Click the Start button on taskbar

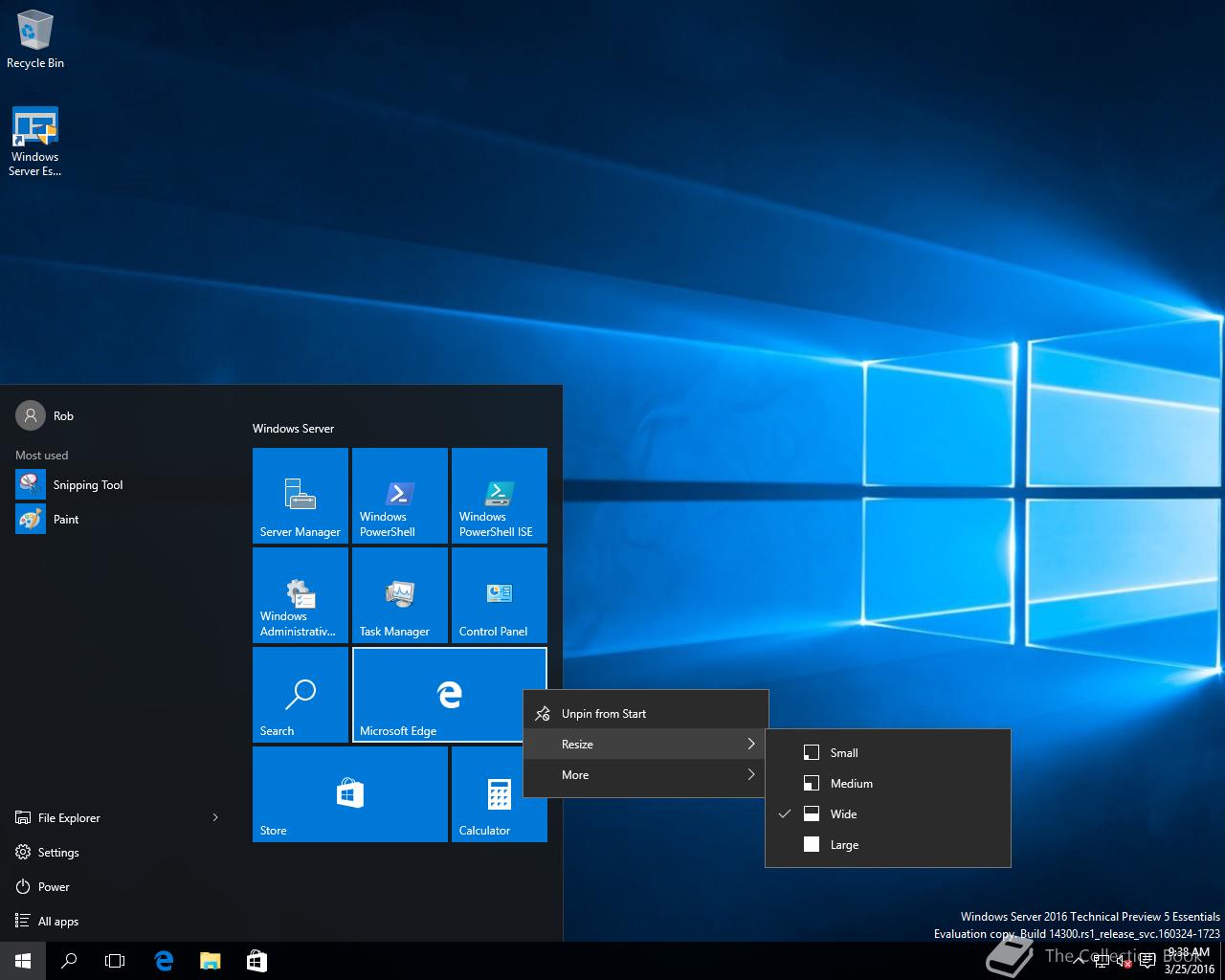(x=23, y=961)
